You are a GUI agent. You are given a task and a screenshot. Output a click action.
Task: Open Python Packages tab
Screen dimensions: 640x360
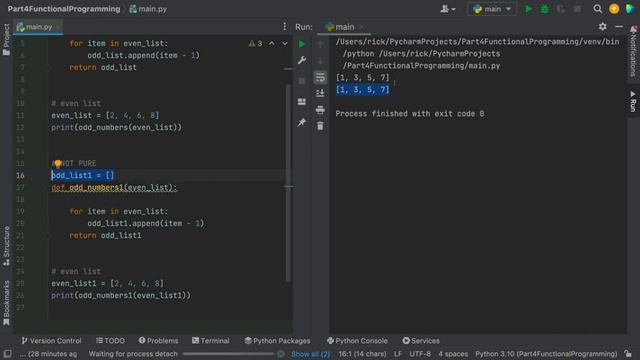tap(278, 340)
